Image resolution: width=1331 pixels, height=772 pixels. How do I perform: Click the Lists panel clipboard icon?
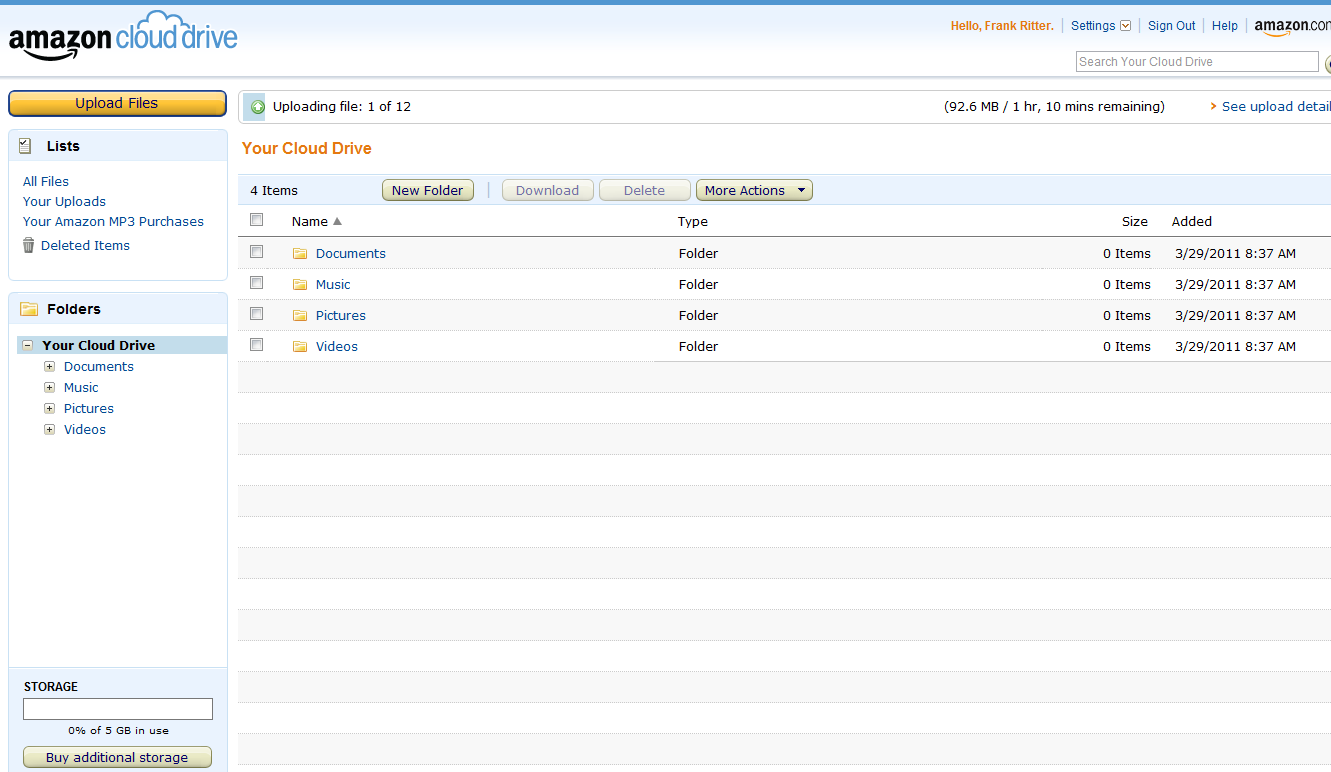[x=25, y=146]
